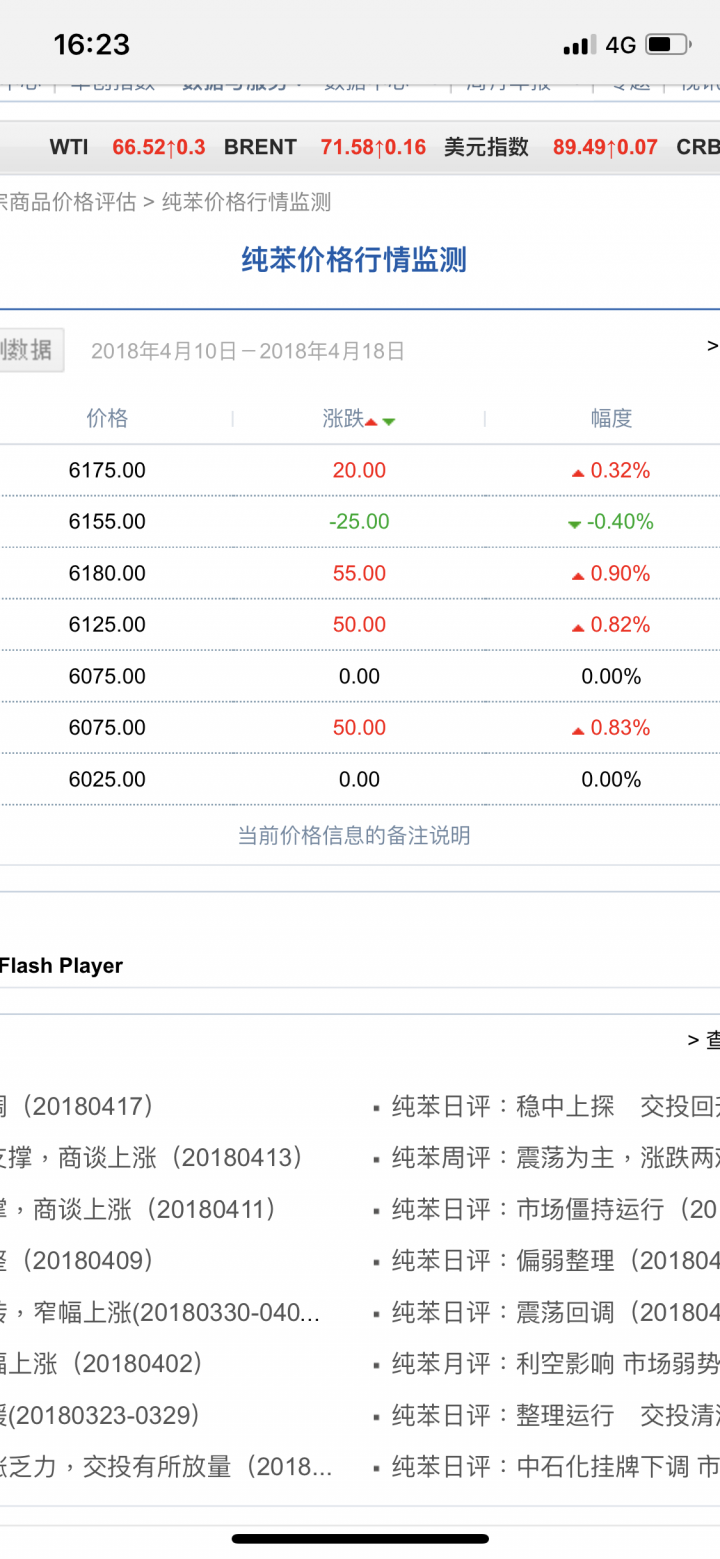Click the red up triangle beside 0.32%
This screenshot has height=1559, width=720.
[x=577, y=473]
